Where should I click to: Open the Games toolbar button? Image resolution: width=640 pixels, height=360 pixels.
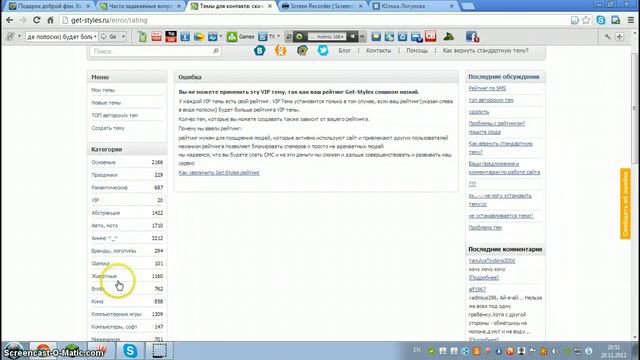coord(241,37)
